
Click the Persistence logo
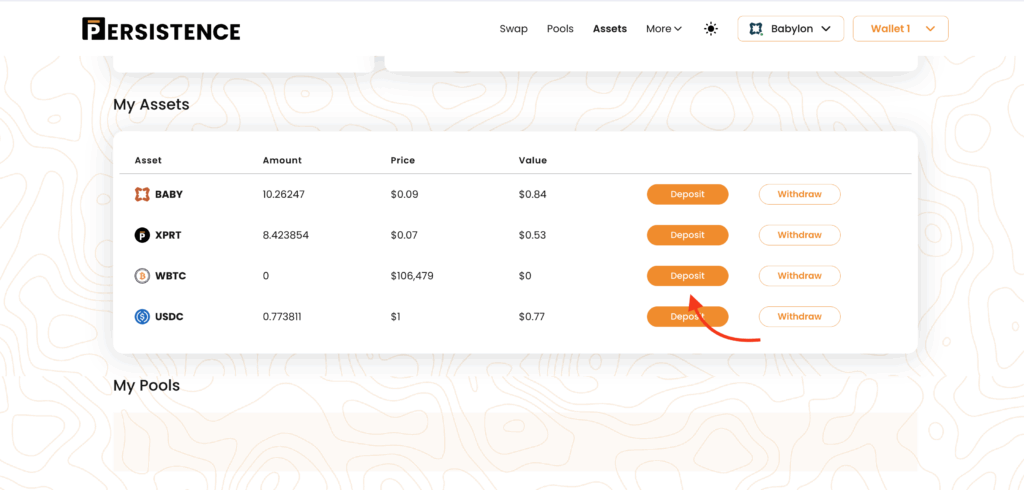161,29
